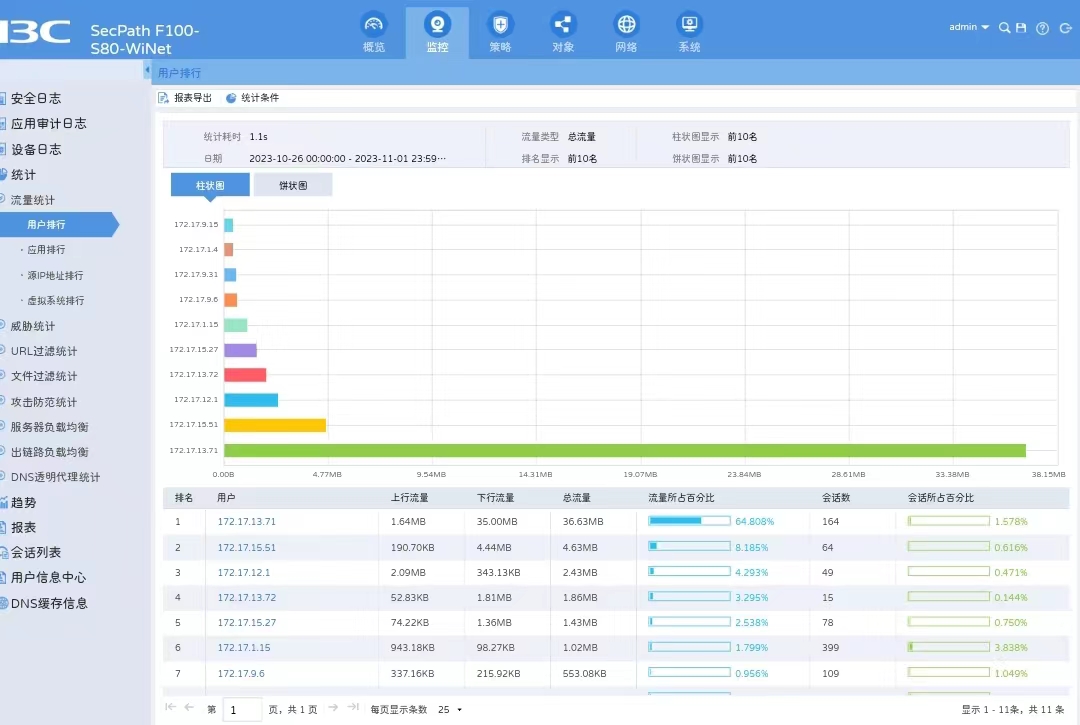Click the page number input field
Screen dimensions: 1080x725
tap(242, 709)
